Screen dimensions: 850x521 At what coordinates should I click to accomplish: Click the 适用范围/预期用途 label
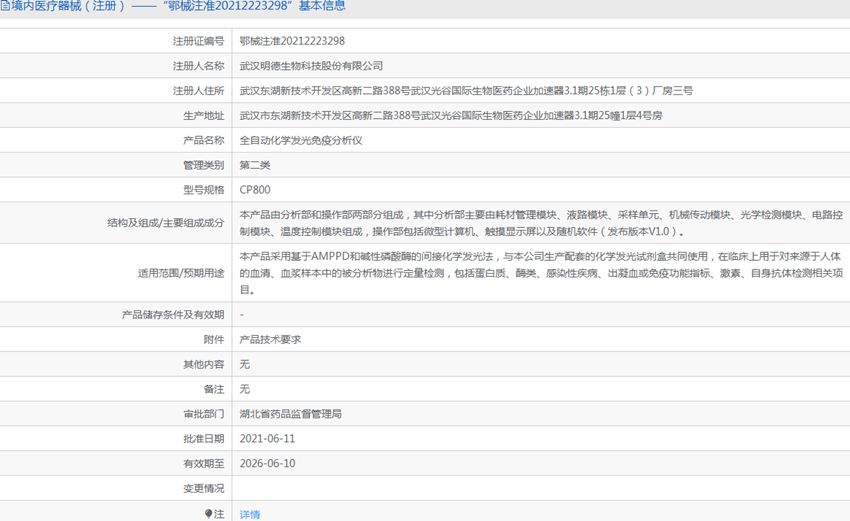click(x=181, y=273)
